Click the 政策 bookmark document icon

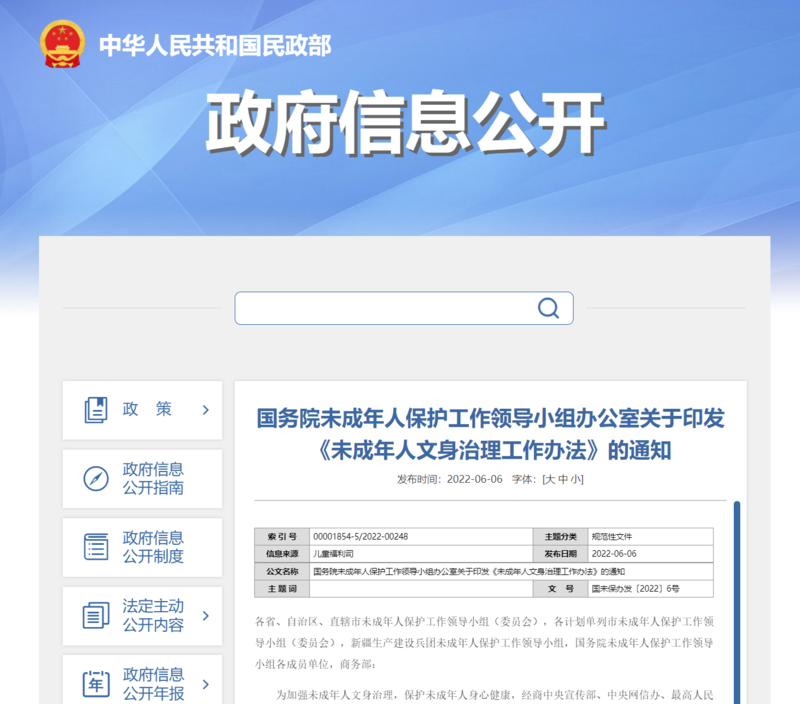point(96,409)
